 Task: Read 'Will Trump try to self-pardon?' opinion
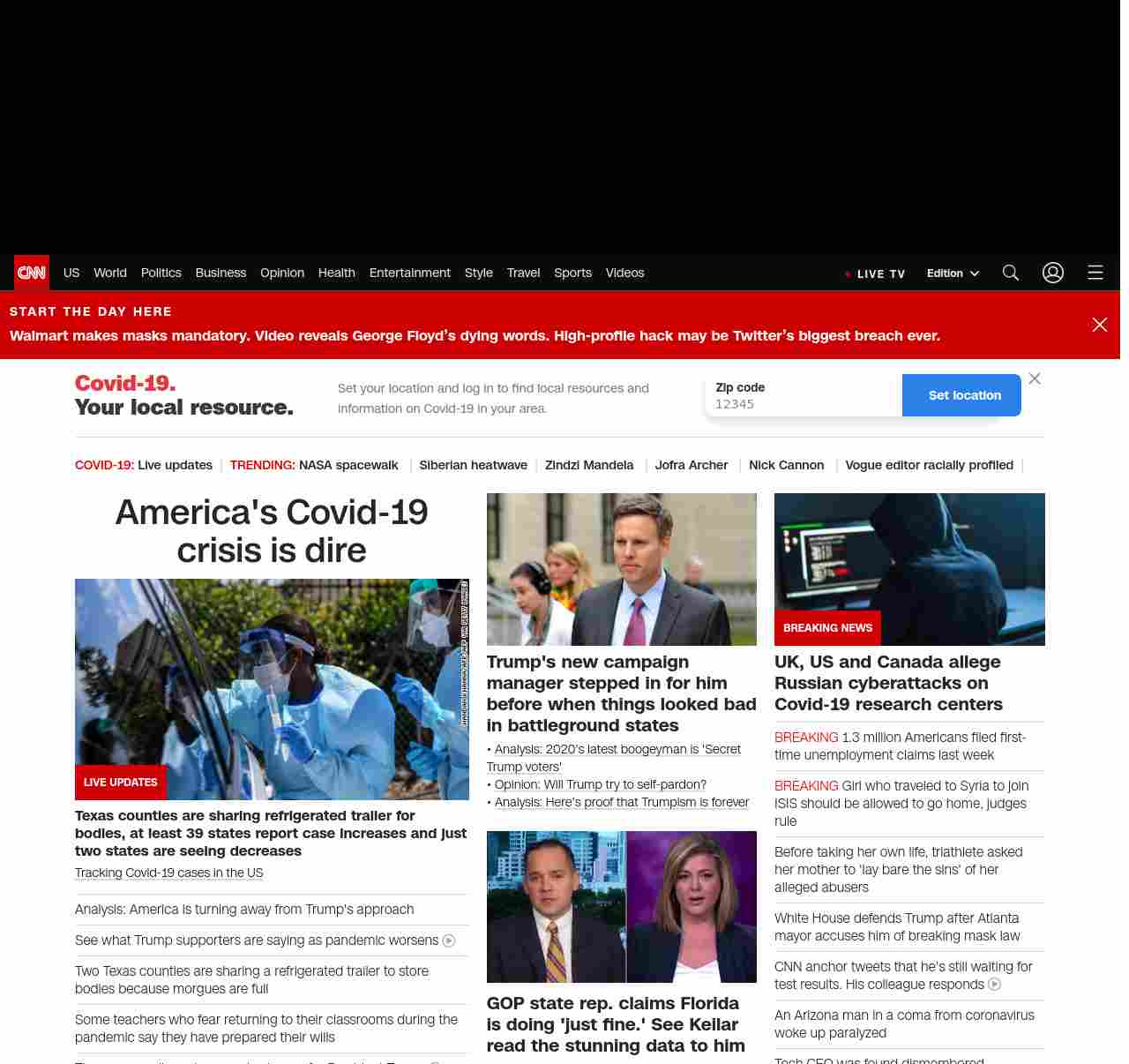click(x=600, y=784)
